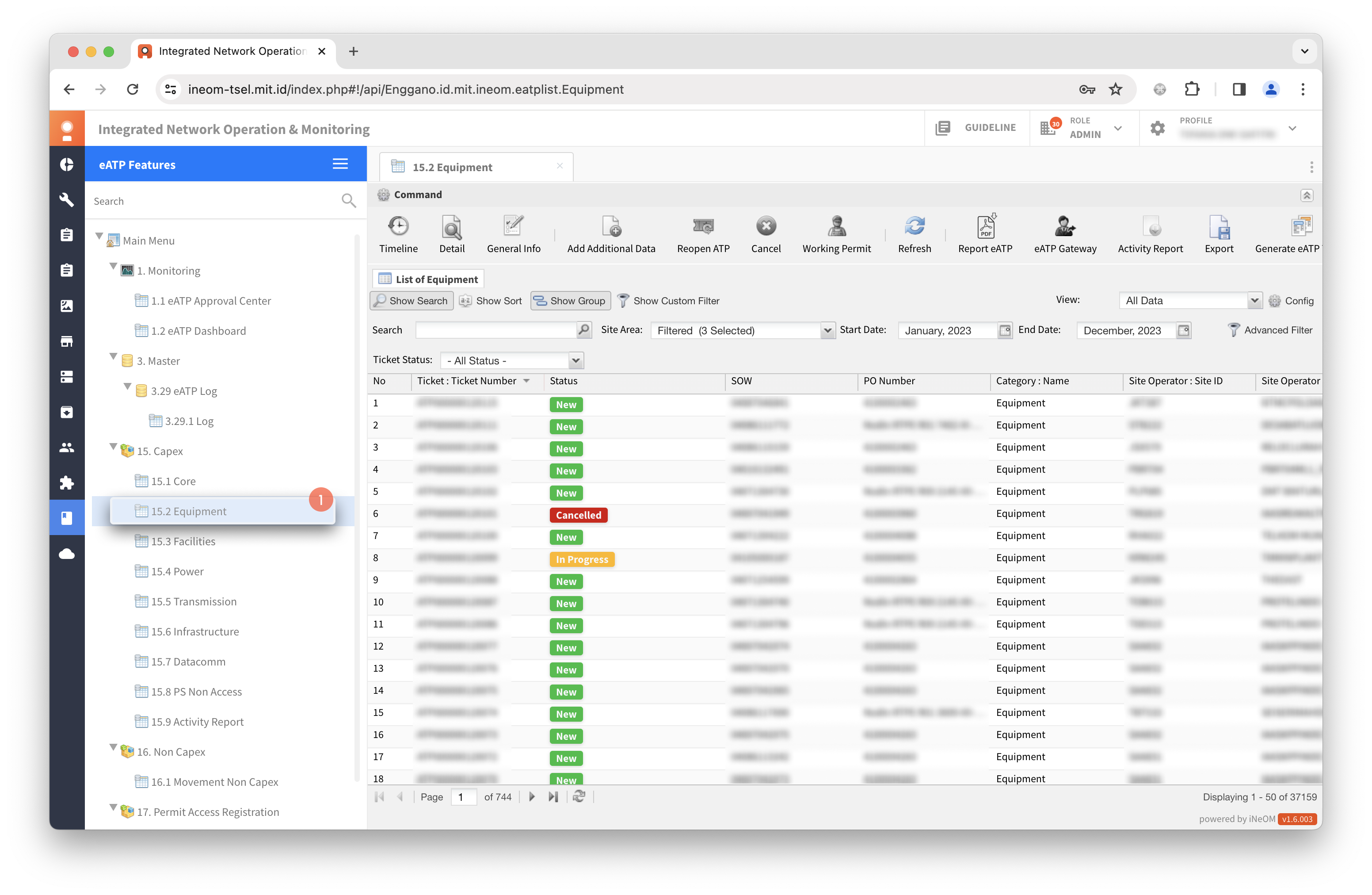Image resolution: width=1372 pixels, height=895 pixels.
Task: Click the Status column header
Action: [634, 381]
